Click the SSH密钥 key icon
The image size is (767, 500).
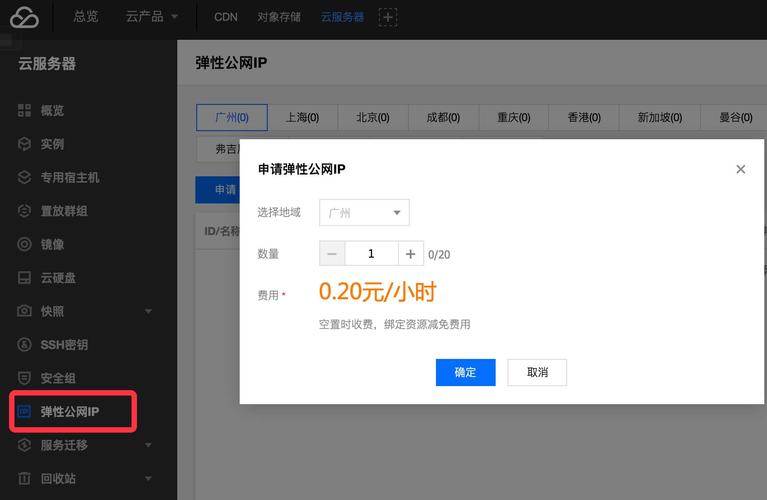(24, 344)
